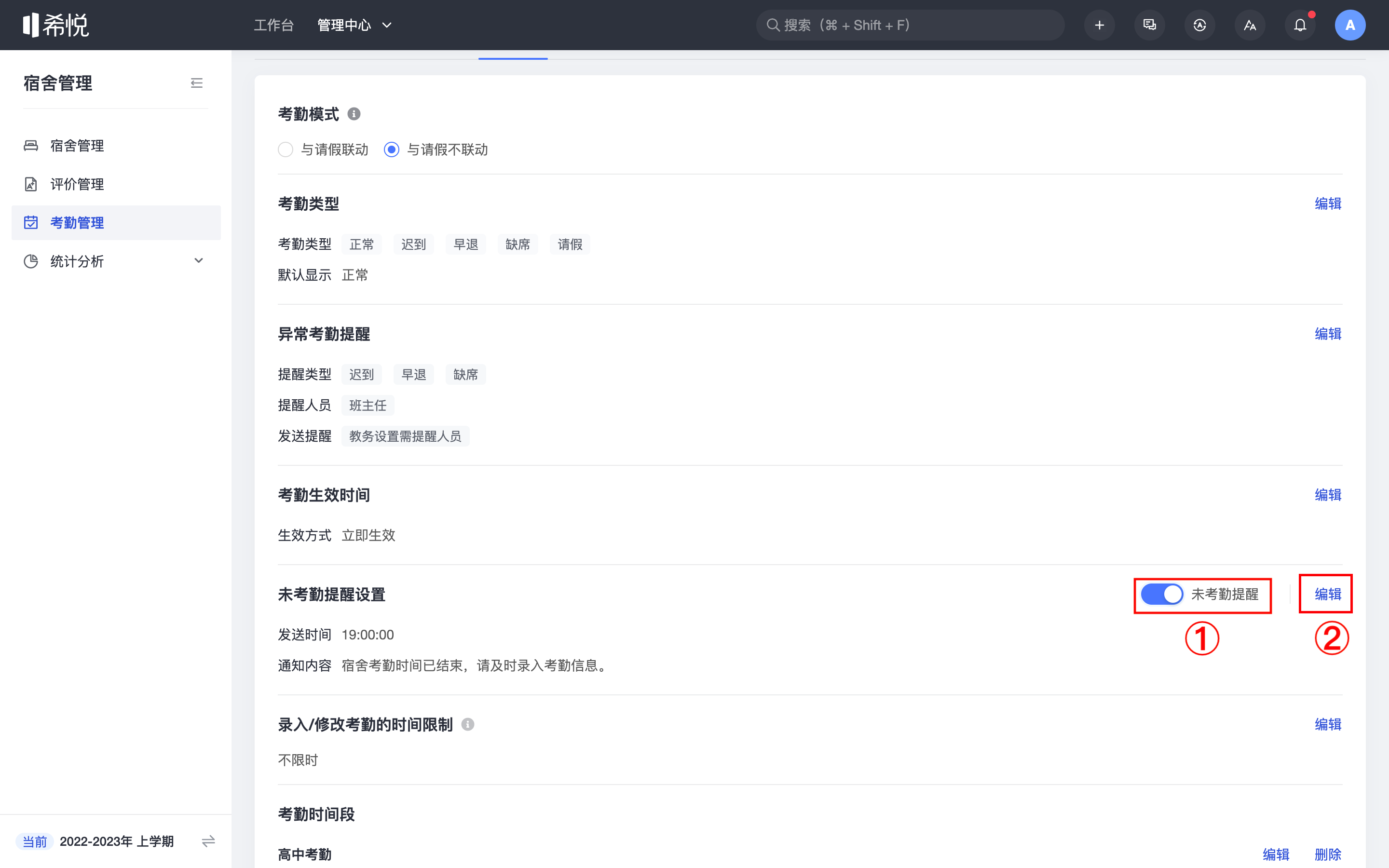Select 考勤管理 in sidebar
The image size is (1389, 868).
click(116, 223)
